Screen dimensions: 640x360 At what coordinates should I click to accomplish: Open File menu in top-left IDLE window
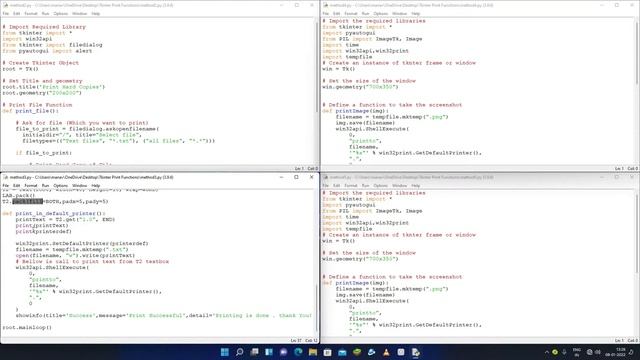click(6, 13)
